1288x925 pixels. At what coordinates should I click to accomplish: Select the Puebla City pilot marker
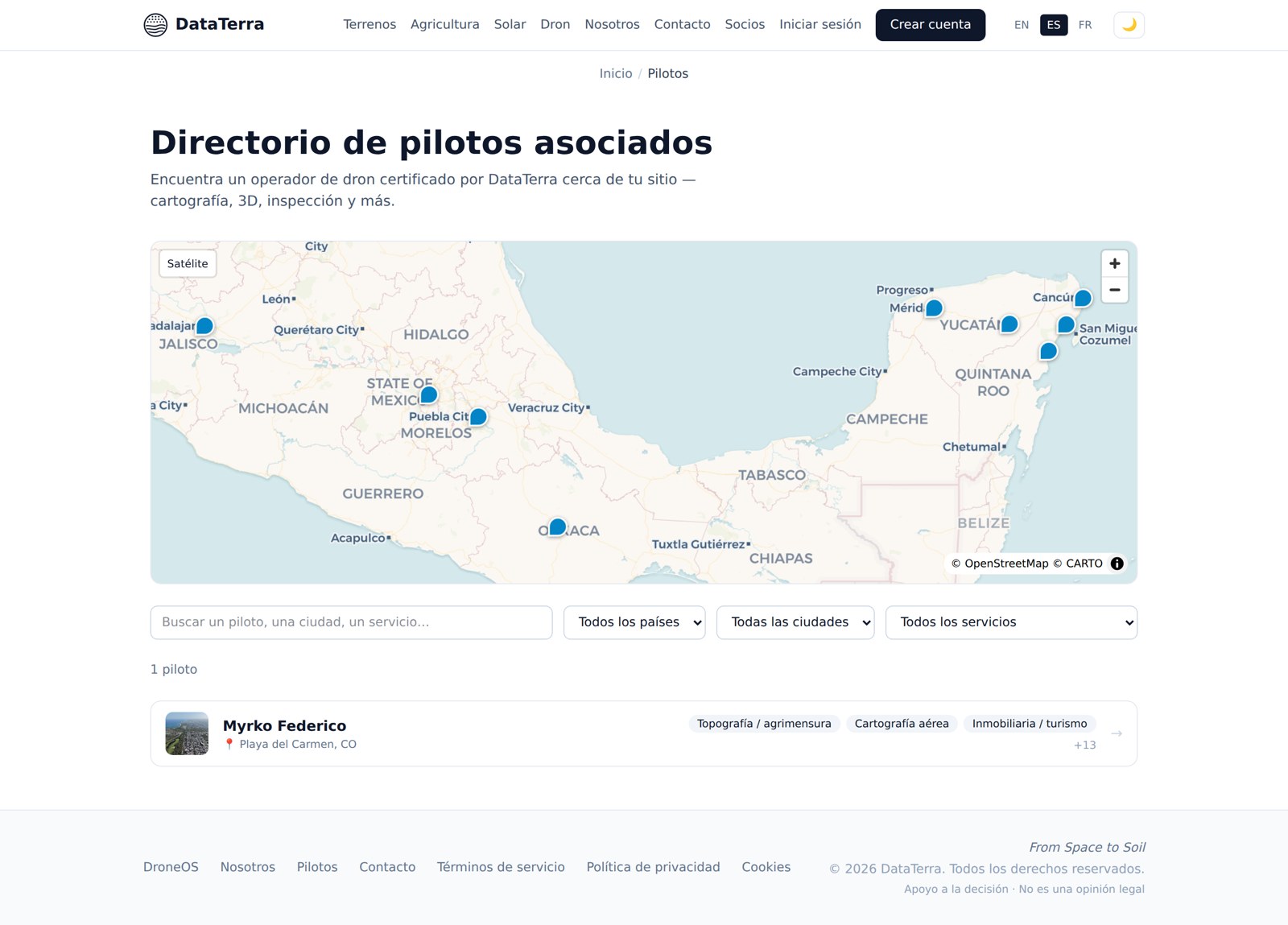478,417
